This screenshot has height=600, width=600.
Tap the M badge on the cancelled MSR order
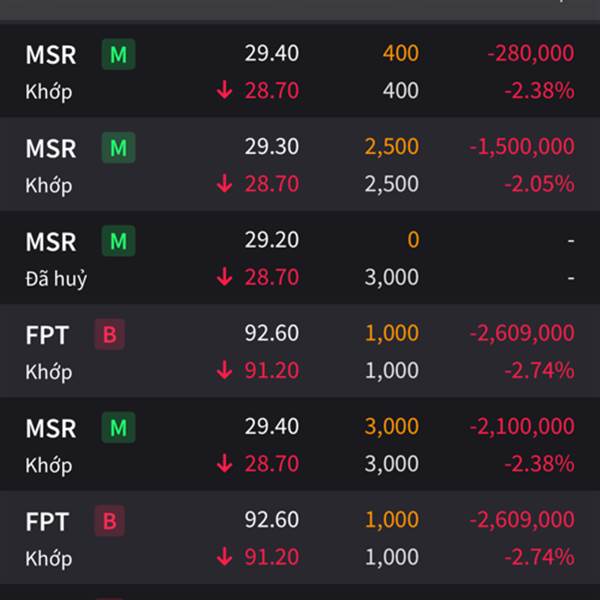(x=118, y=241)
